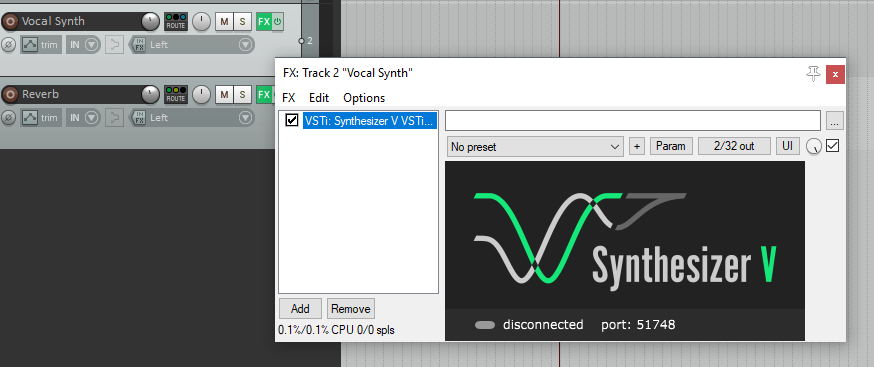This screenshot has width=874, height=367.
Task: Click the Add FX button
Action: tap(300, 308)
